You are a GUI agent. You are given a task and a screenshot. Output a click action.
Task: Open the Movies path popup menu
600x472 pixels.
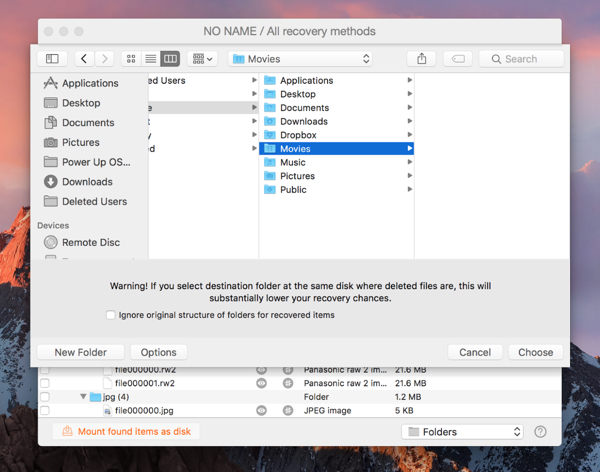(x=300, y=59)
